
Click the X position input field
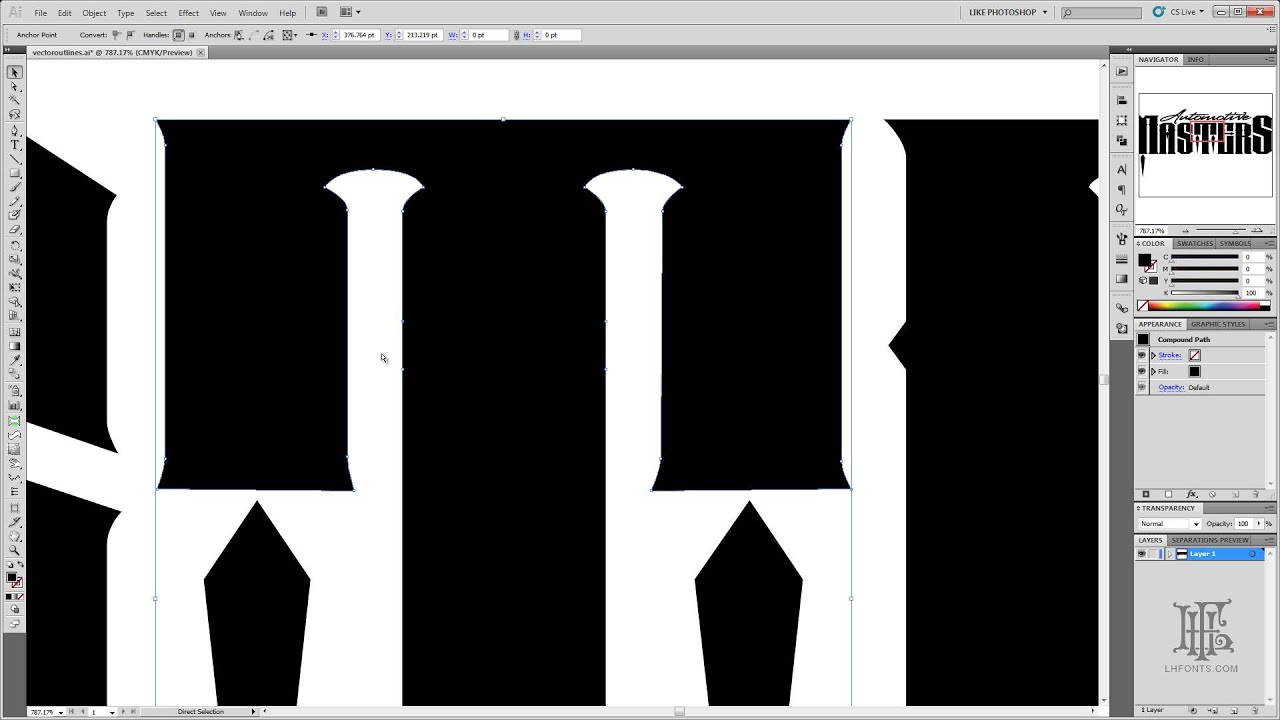tap(358, 34)
